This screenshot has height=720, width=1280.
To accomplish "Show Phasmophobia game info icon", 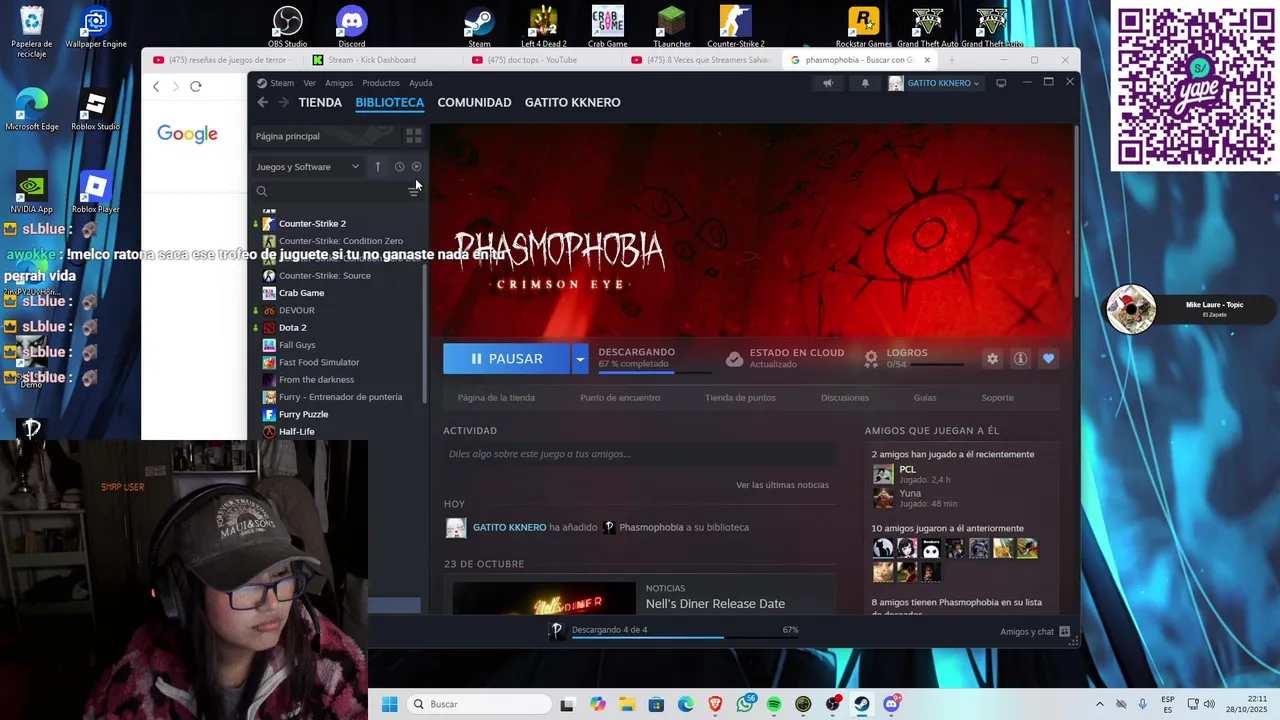I will [x=1020, y=358].
